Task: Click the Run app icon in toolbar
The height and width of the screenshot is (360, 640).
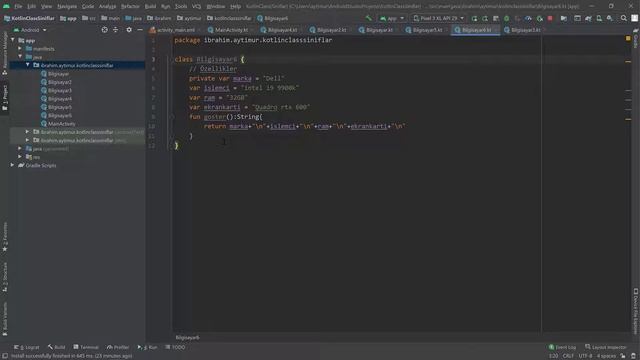Action: coord(474,18)
